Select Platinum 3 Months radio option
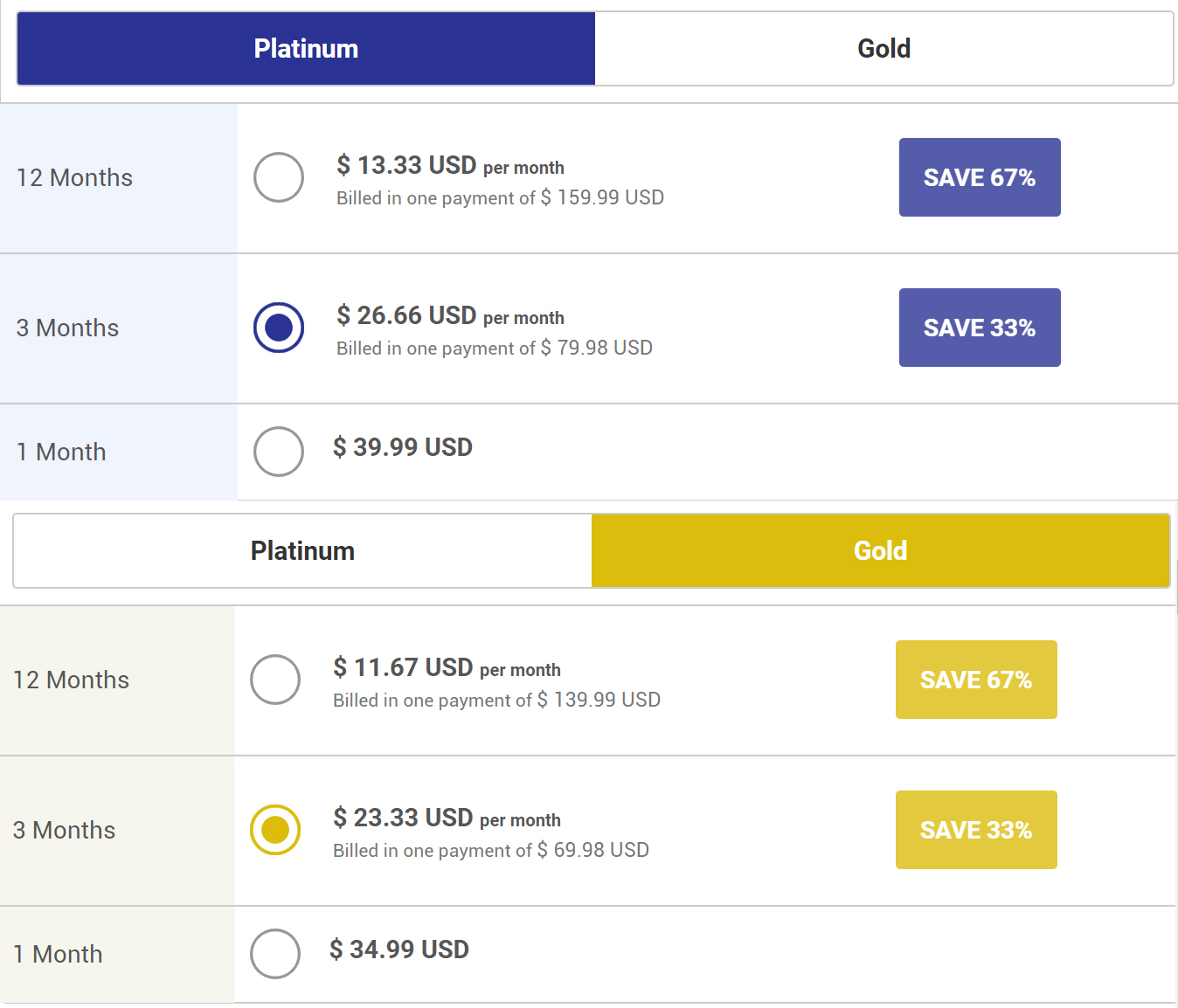The image size is (1178, 1008). pos(279,328)
